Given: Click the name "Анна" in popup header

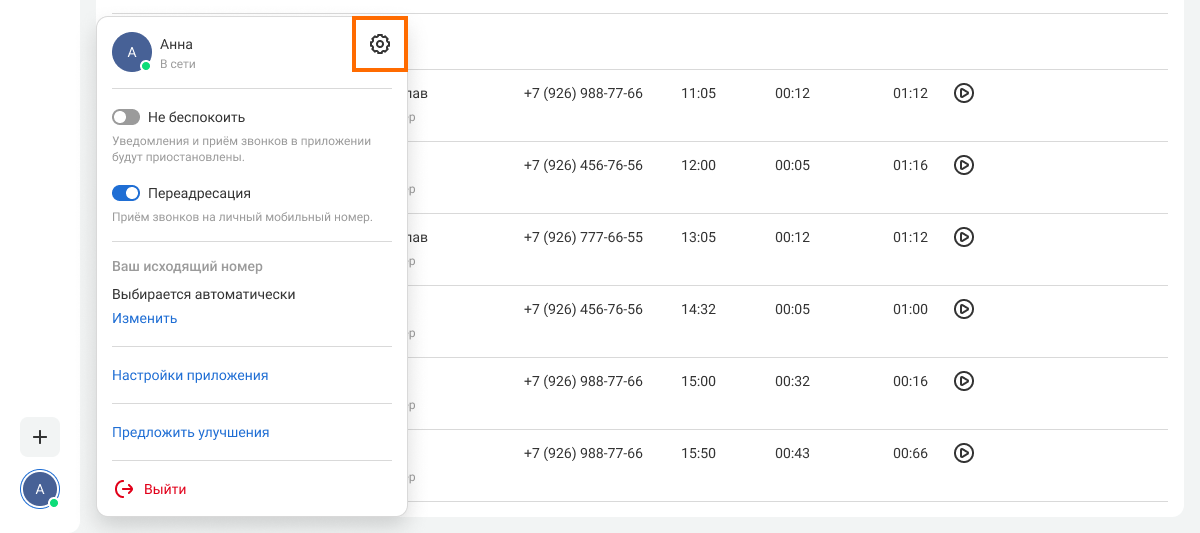Looking at the screenshot, I should pos(176,44).
